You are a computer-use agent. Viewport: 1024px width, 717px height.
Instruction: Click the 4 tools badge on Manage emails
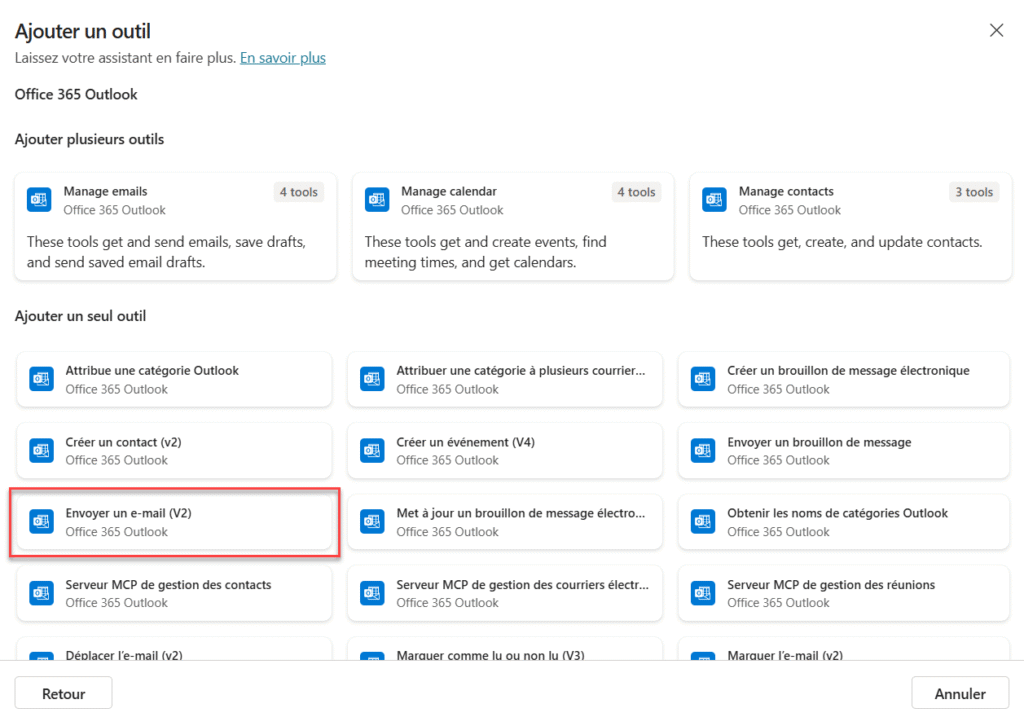[298, 192]
